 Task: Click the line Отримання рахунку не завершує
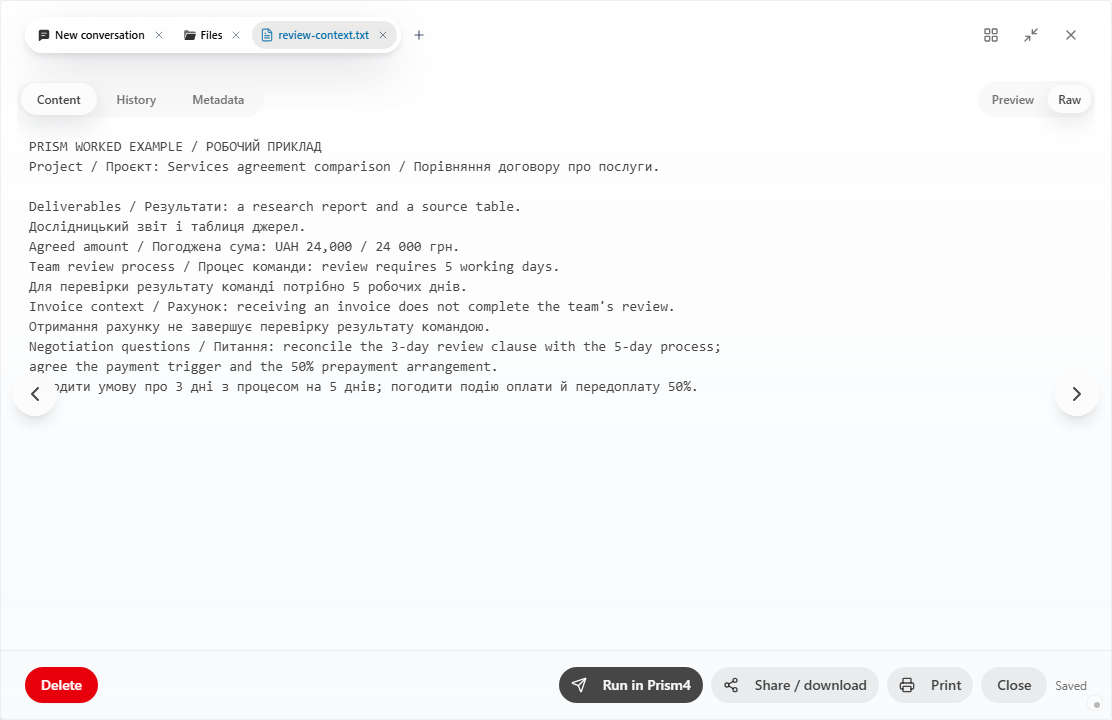pyautogui.click(x=260, y=327)
